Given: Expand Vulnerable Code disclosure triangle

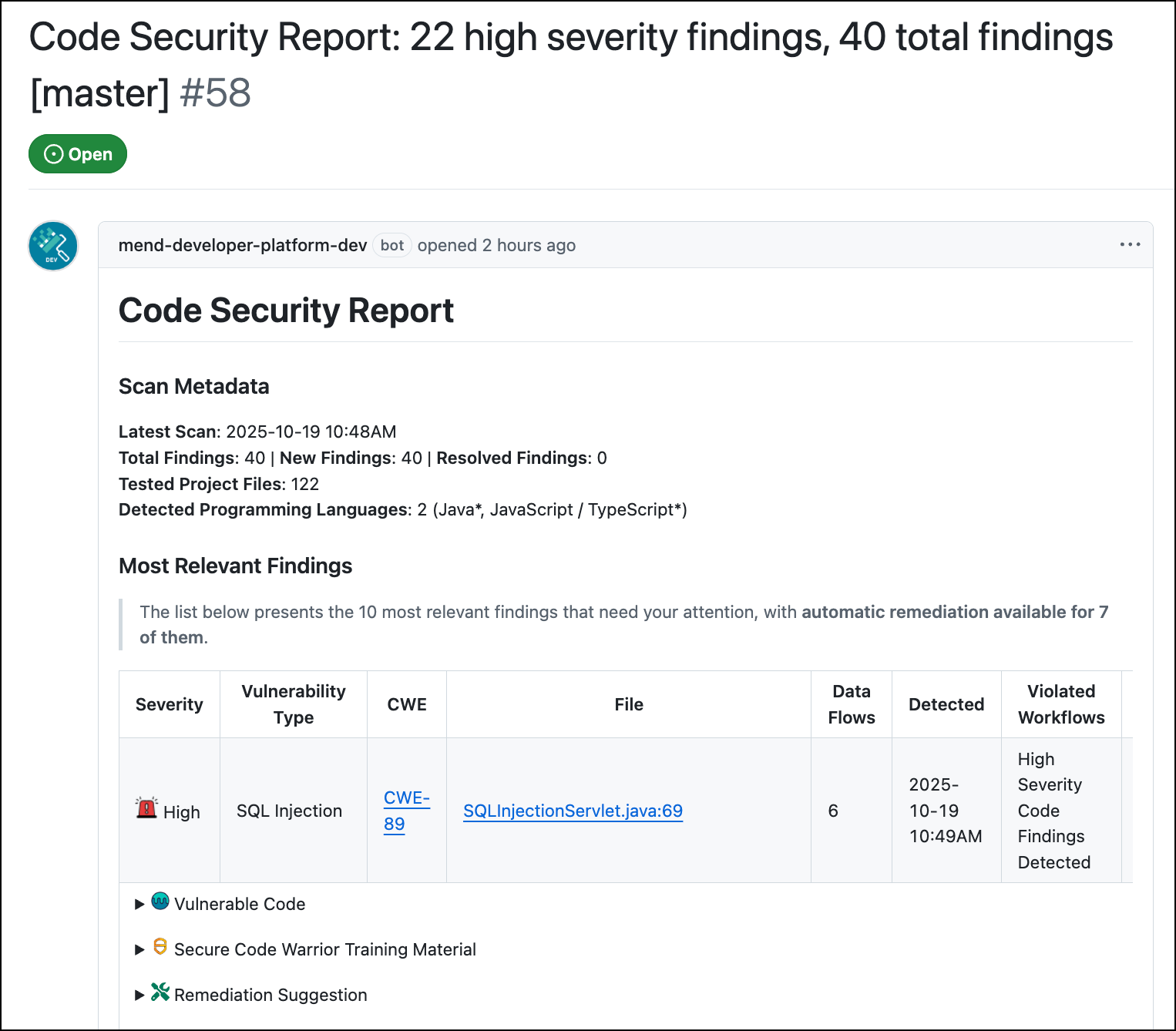Looking at the screenshot, I should pyautogui.click(x=139, y=905).
